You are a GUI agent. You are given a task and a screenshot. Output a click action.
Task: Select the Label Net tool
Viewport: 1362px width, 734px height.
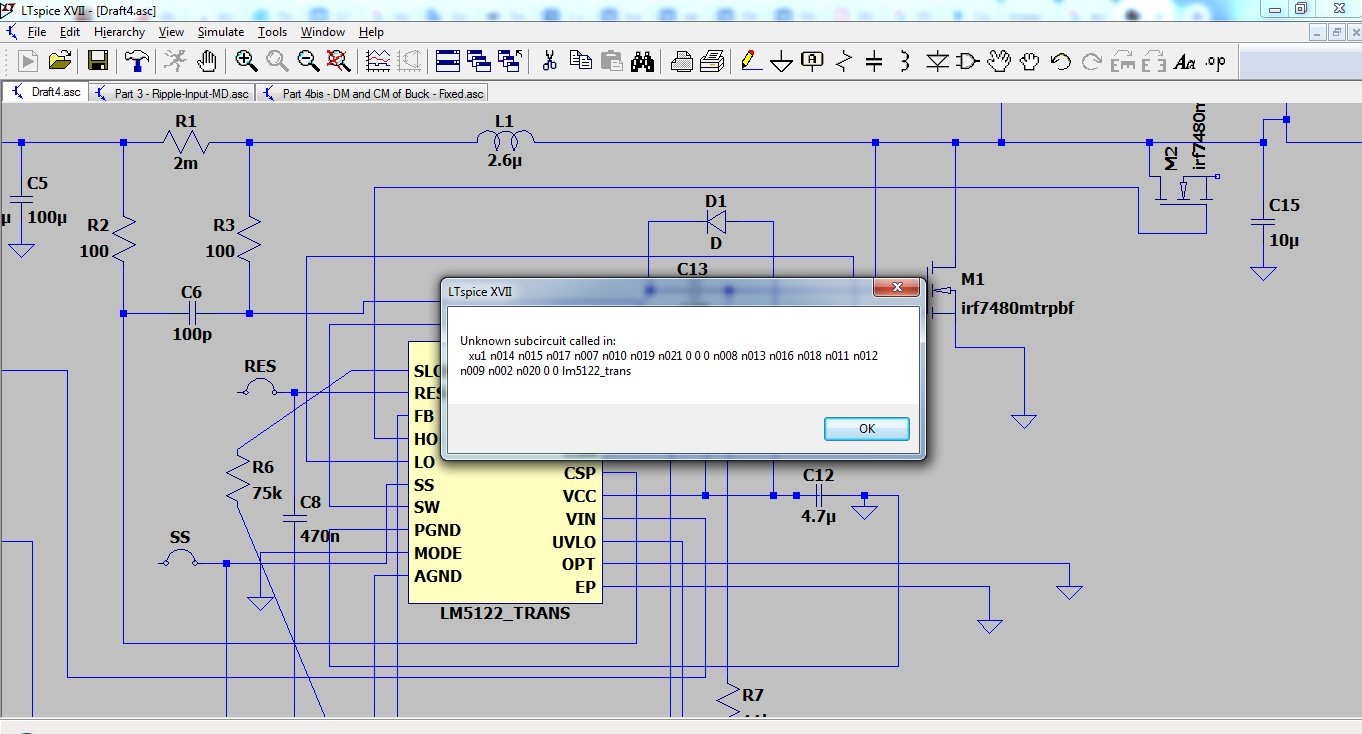813,61
